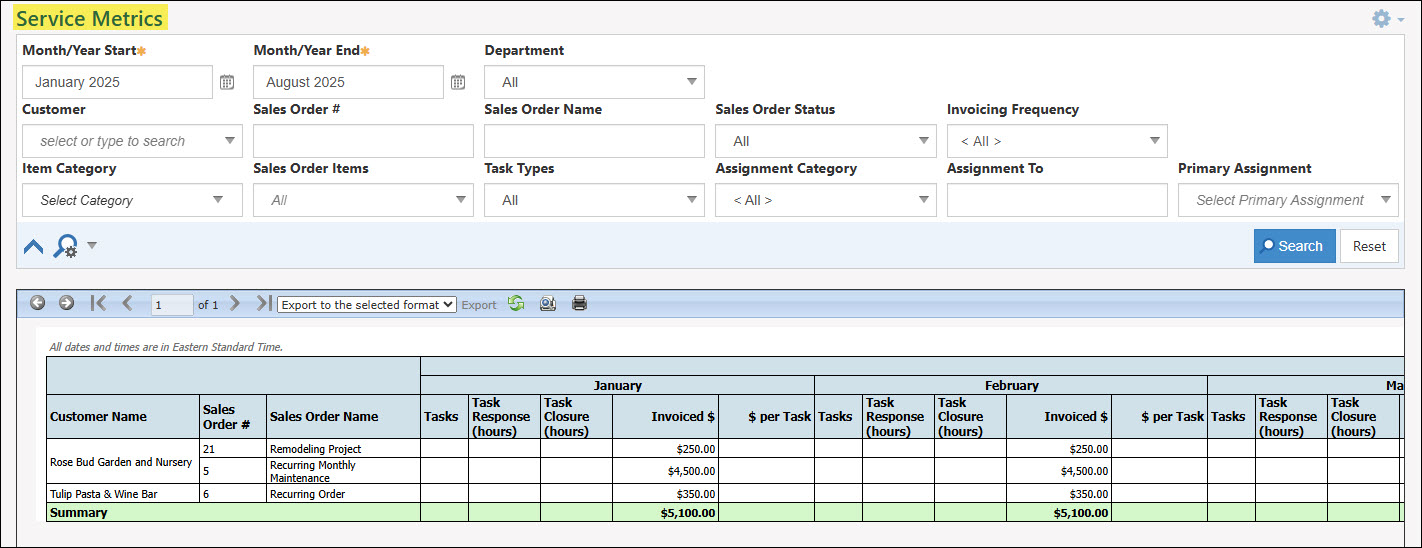Open the Sales Order Status dropdown

[x=825, y=141]
